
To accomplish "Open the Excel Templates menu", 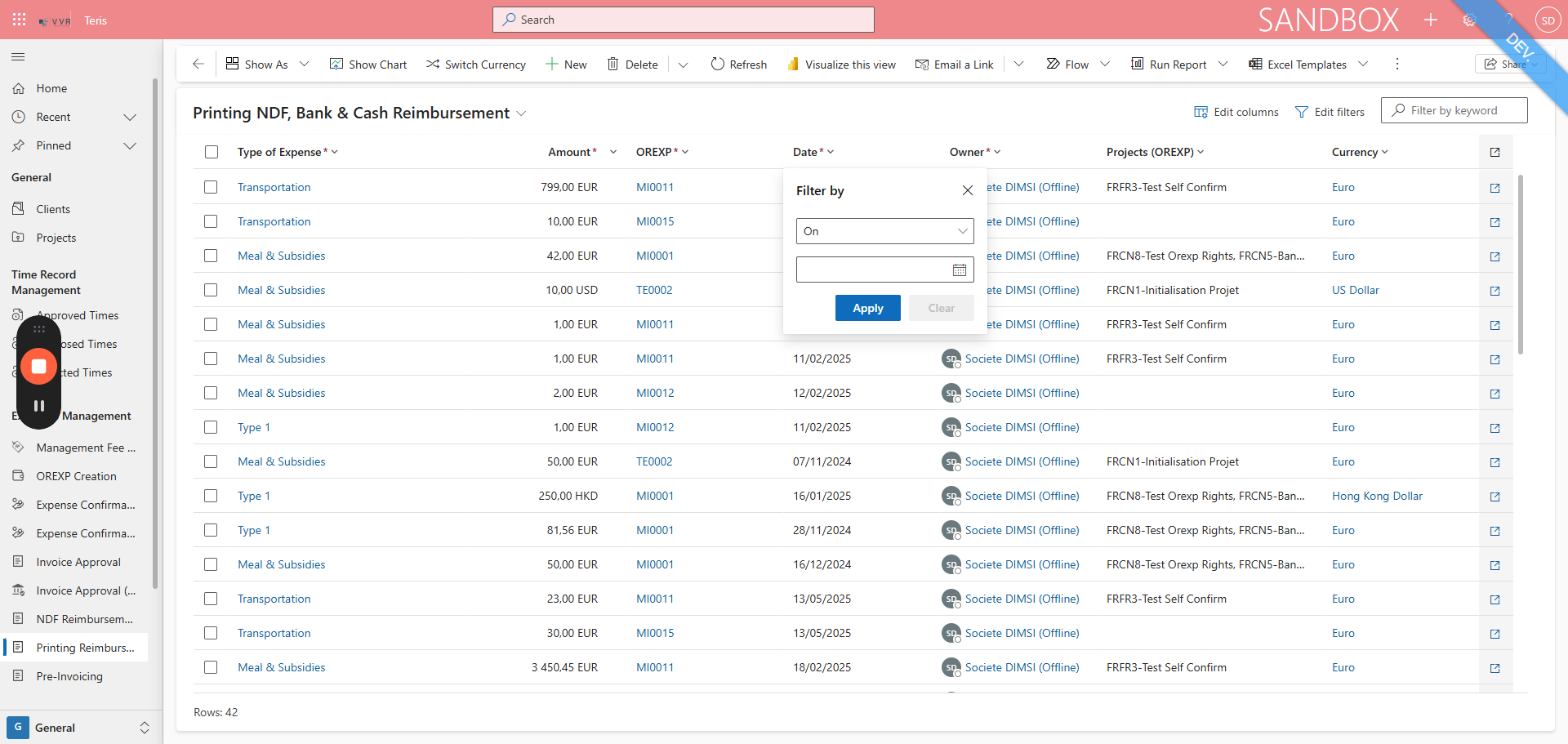I will pyautogui.click(x=1308, y=64).
